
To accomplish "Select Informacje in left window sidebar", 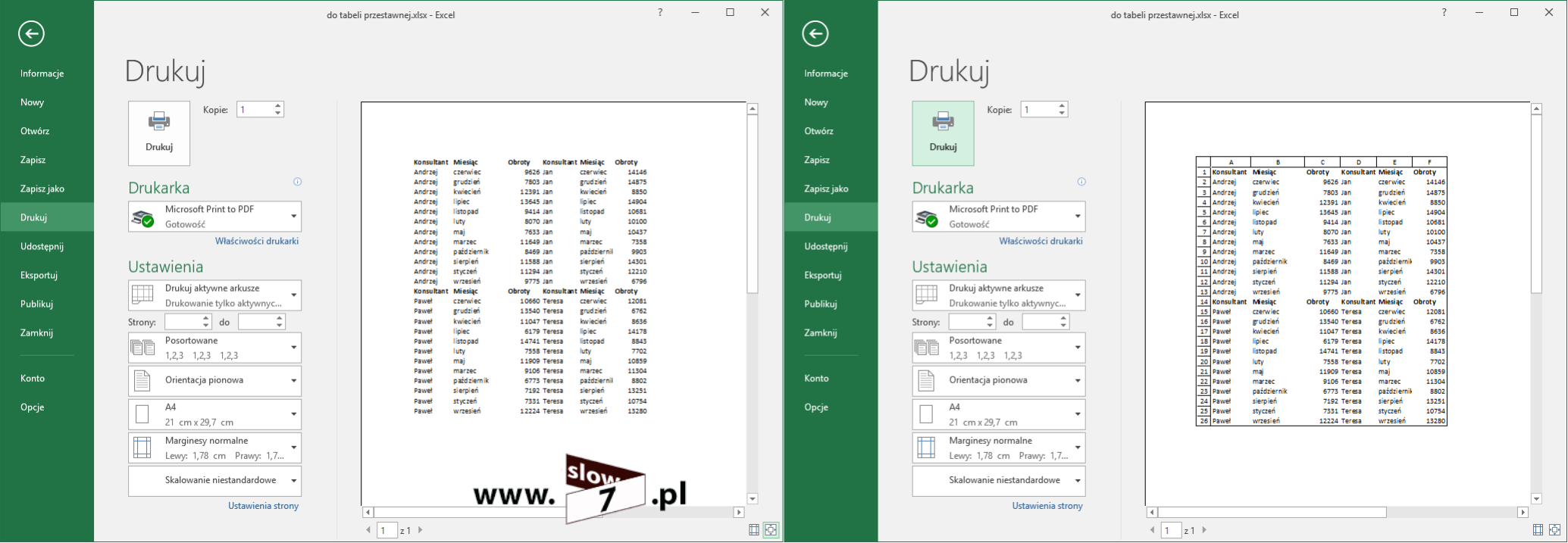I will coord(47,73).
